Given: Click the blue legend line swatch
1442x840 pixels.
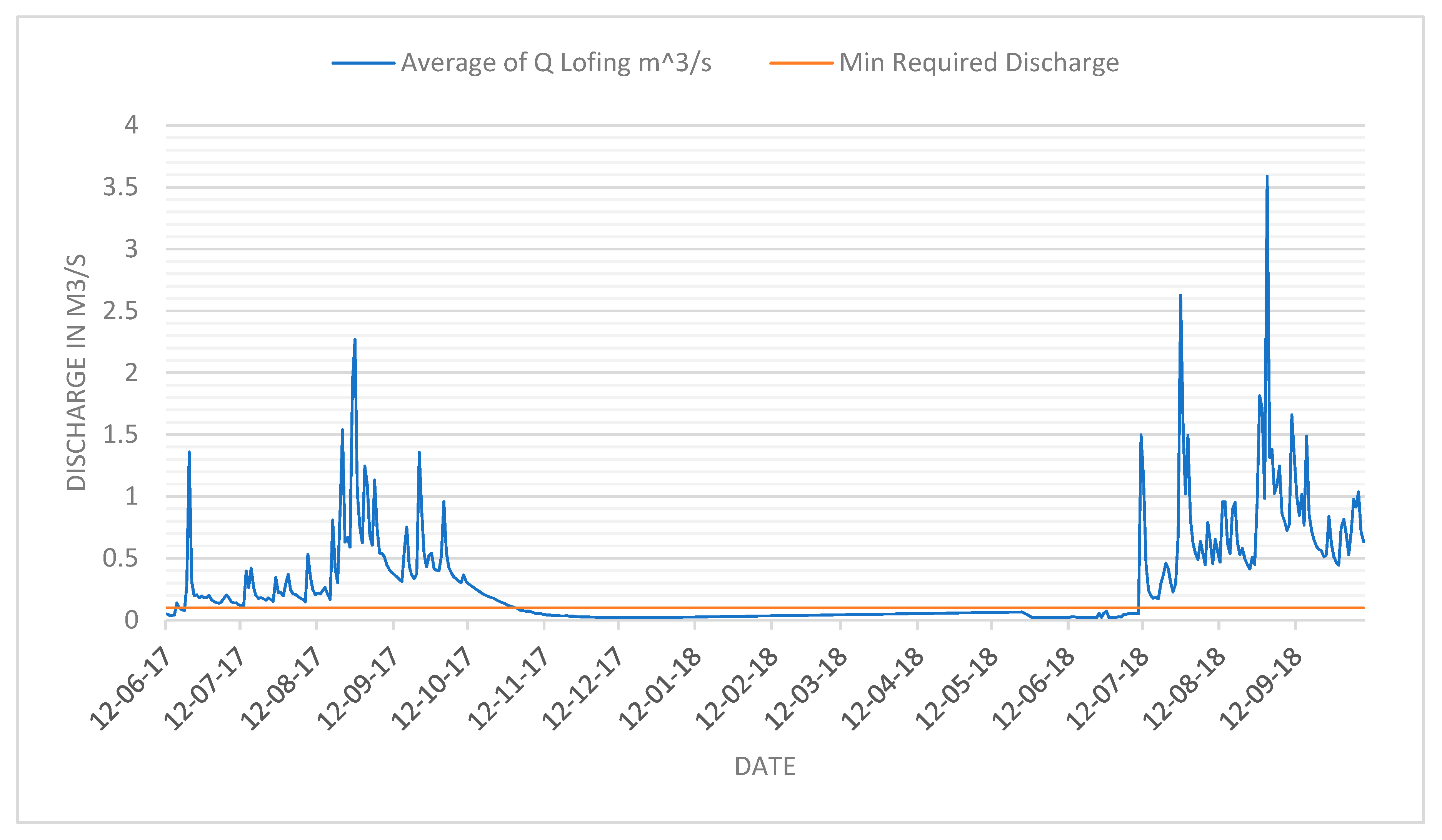Looking at the screenshot, I should [x=363, y=63].
